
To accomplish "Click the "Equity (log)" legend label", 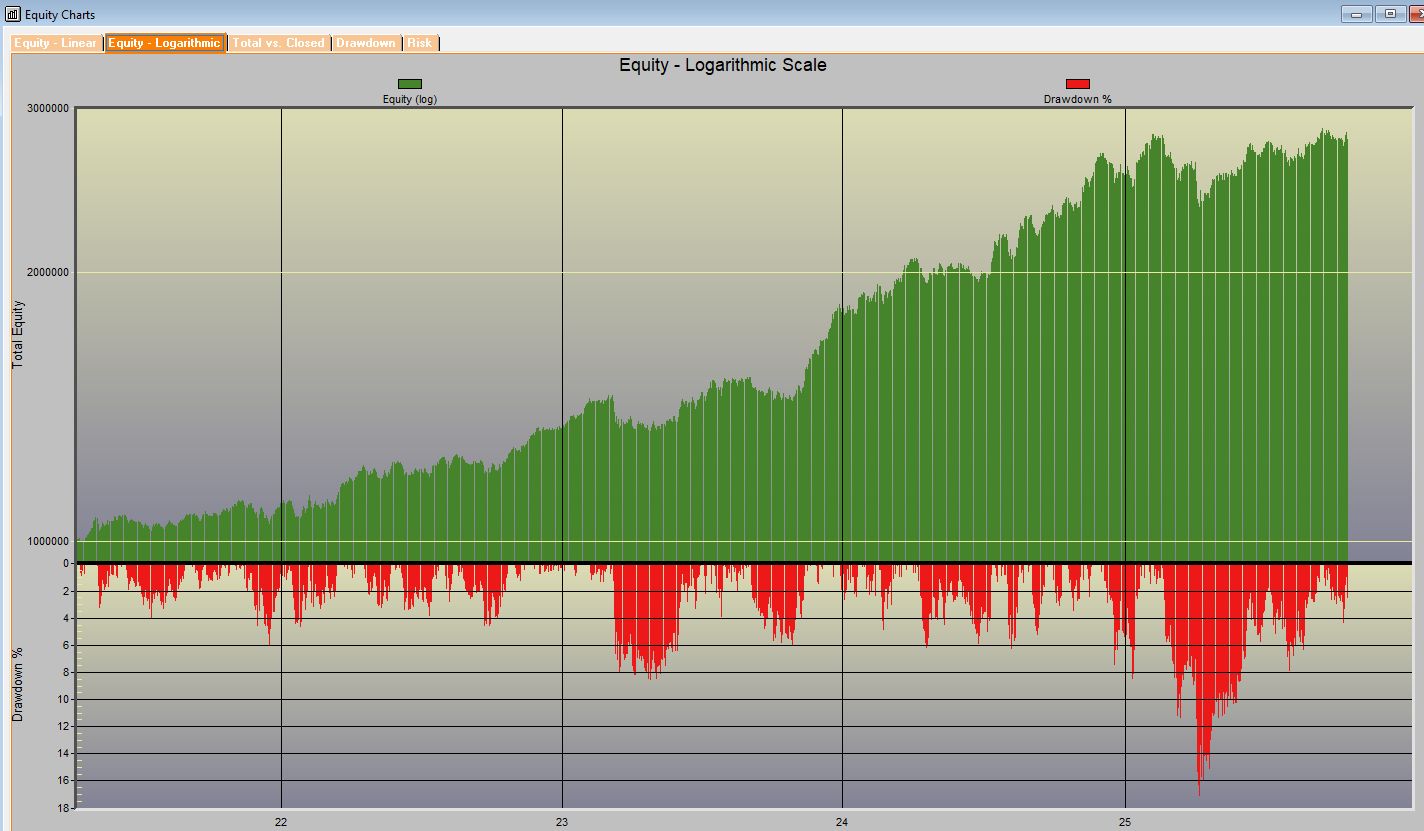I will [x=410, y=99].
